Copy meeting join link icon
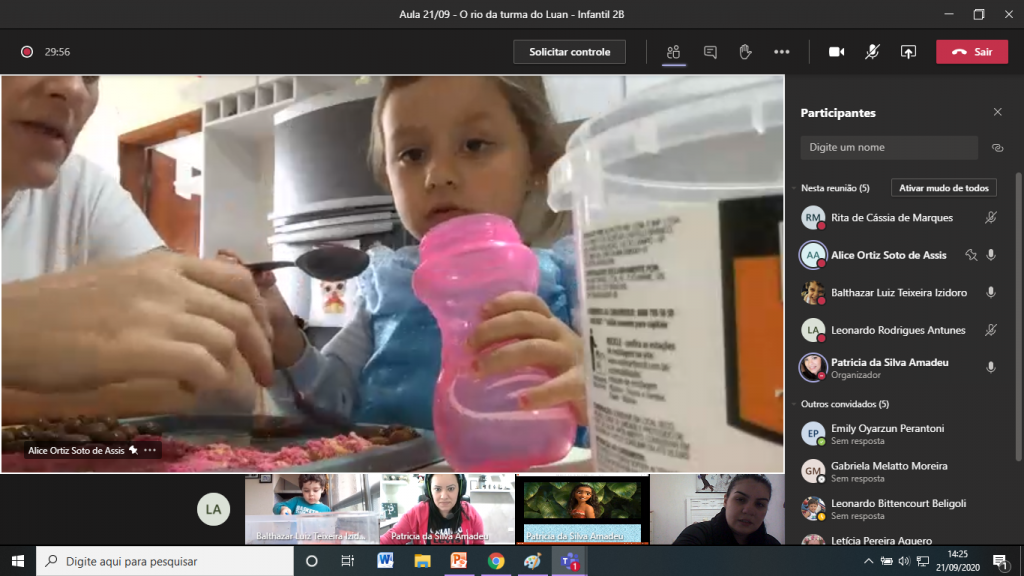 click(x=997, y=148)
